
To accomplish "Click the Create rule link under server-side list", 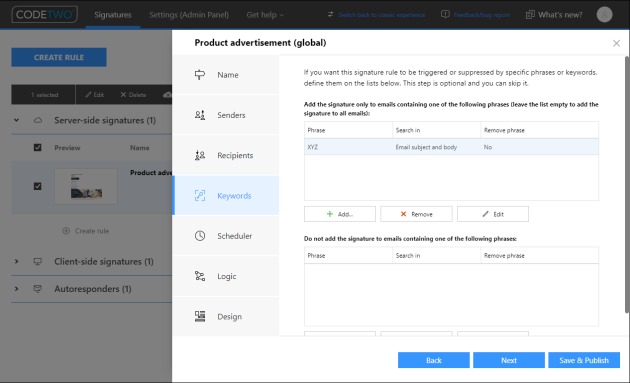I will click(92, 231).
